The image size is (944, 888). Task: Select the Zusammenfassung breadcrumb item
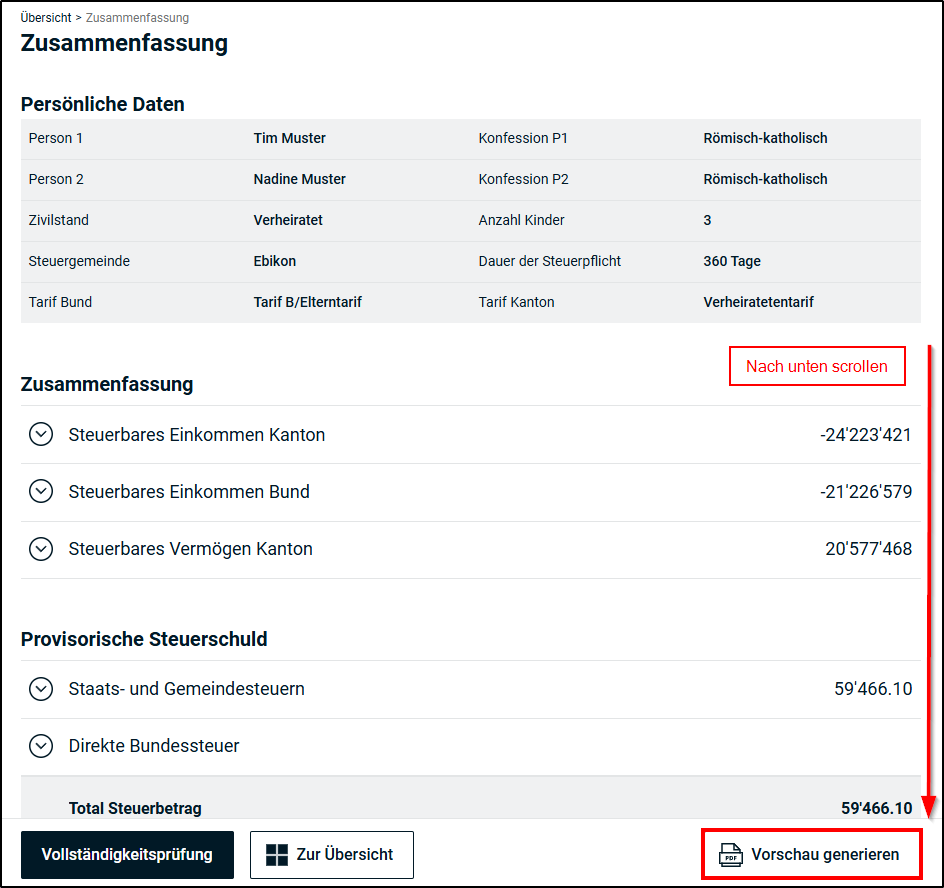(137, 18)
